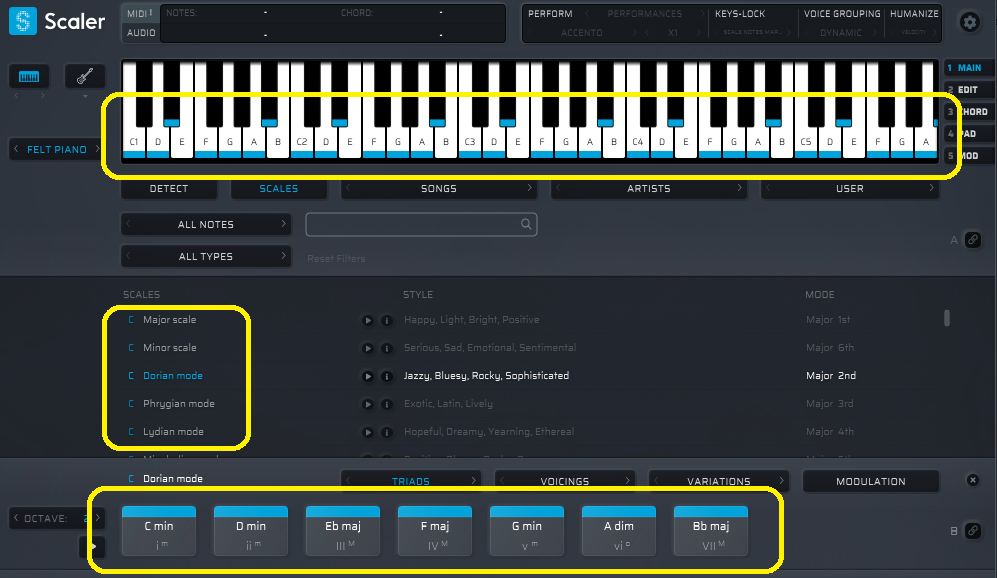Screen dimensions: 997x578
Task: Open the SONGS tab
Action: 438,188
